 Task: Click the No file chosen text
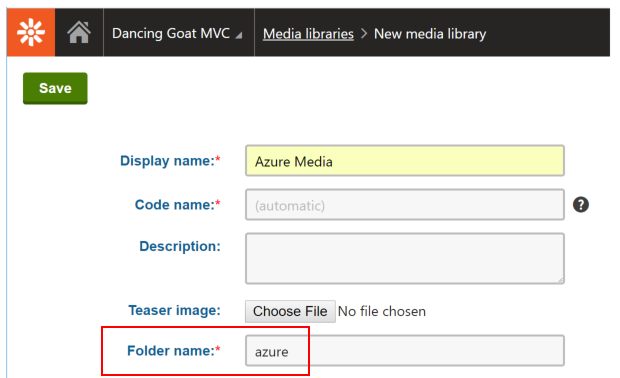click(382, 312)
